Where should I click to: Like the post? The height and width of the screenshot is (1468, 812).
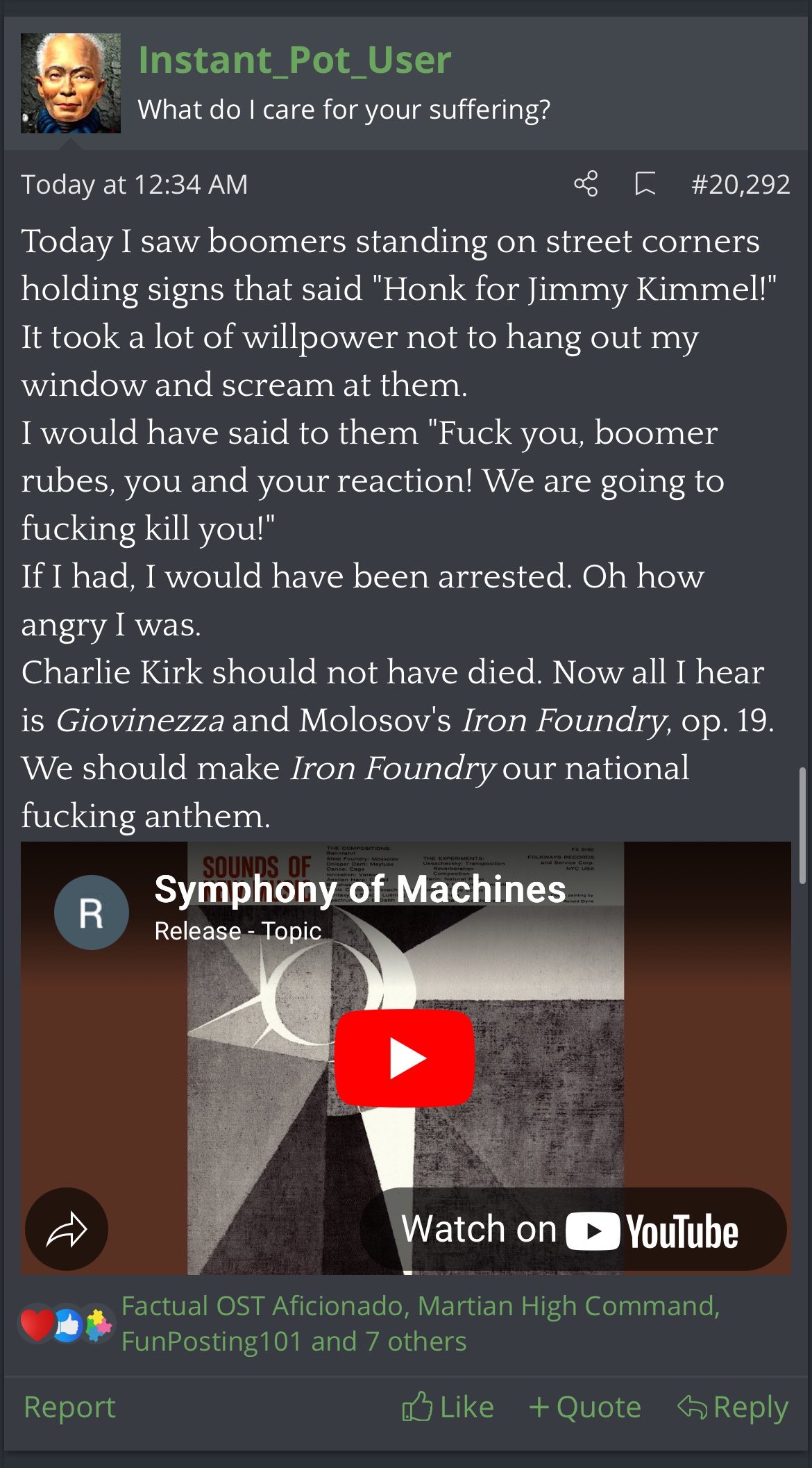448,1407
